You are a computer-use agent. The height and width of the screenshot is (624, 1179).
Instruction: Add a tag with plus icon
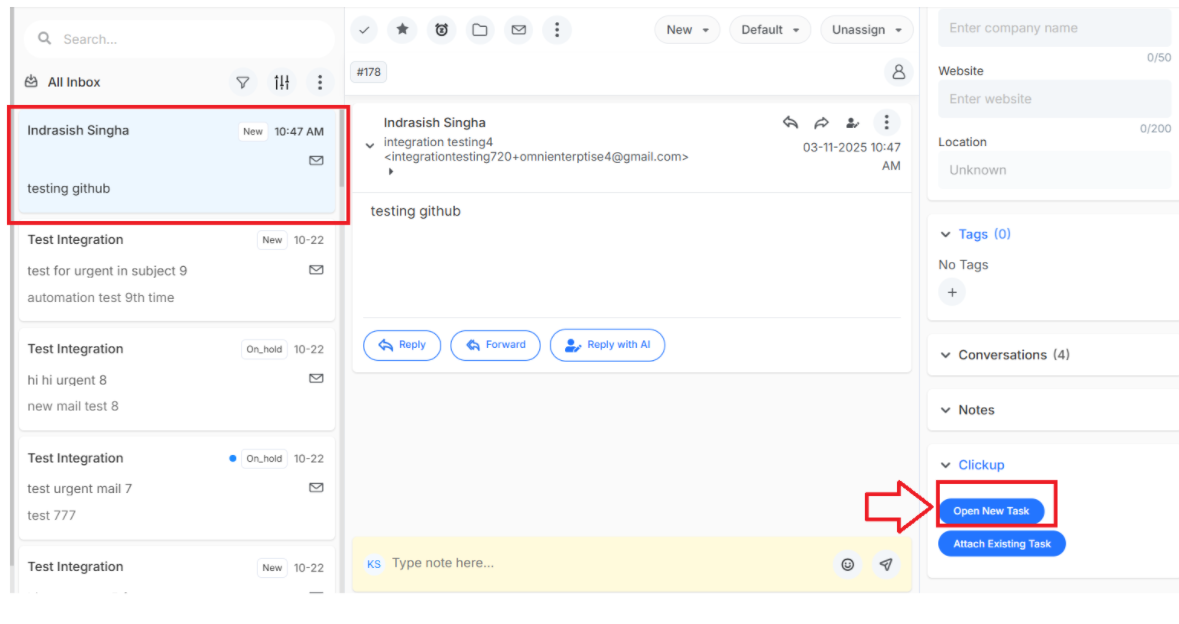click(952, 292)
